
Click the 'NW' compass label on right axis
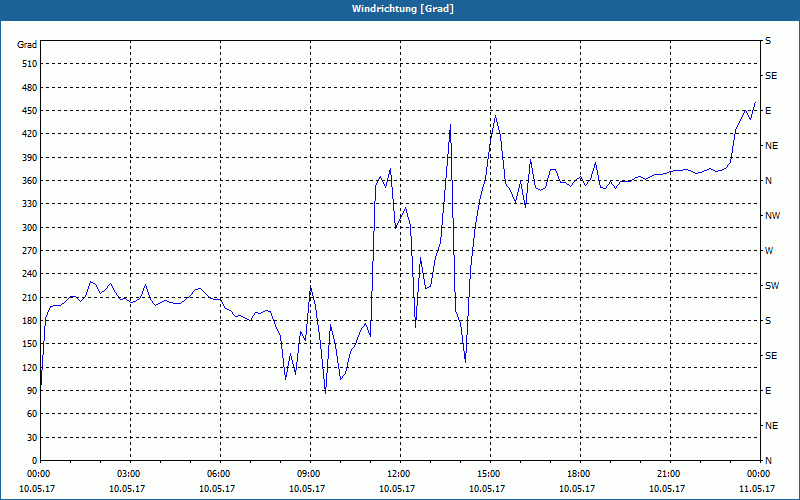772,216
